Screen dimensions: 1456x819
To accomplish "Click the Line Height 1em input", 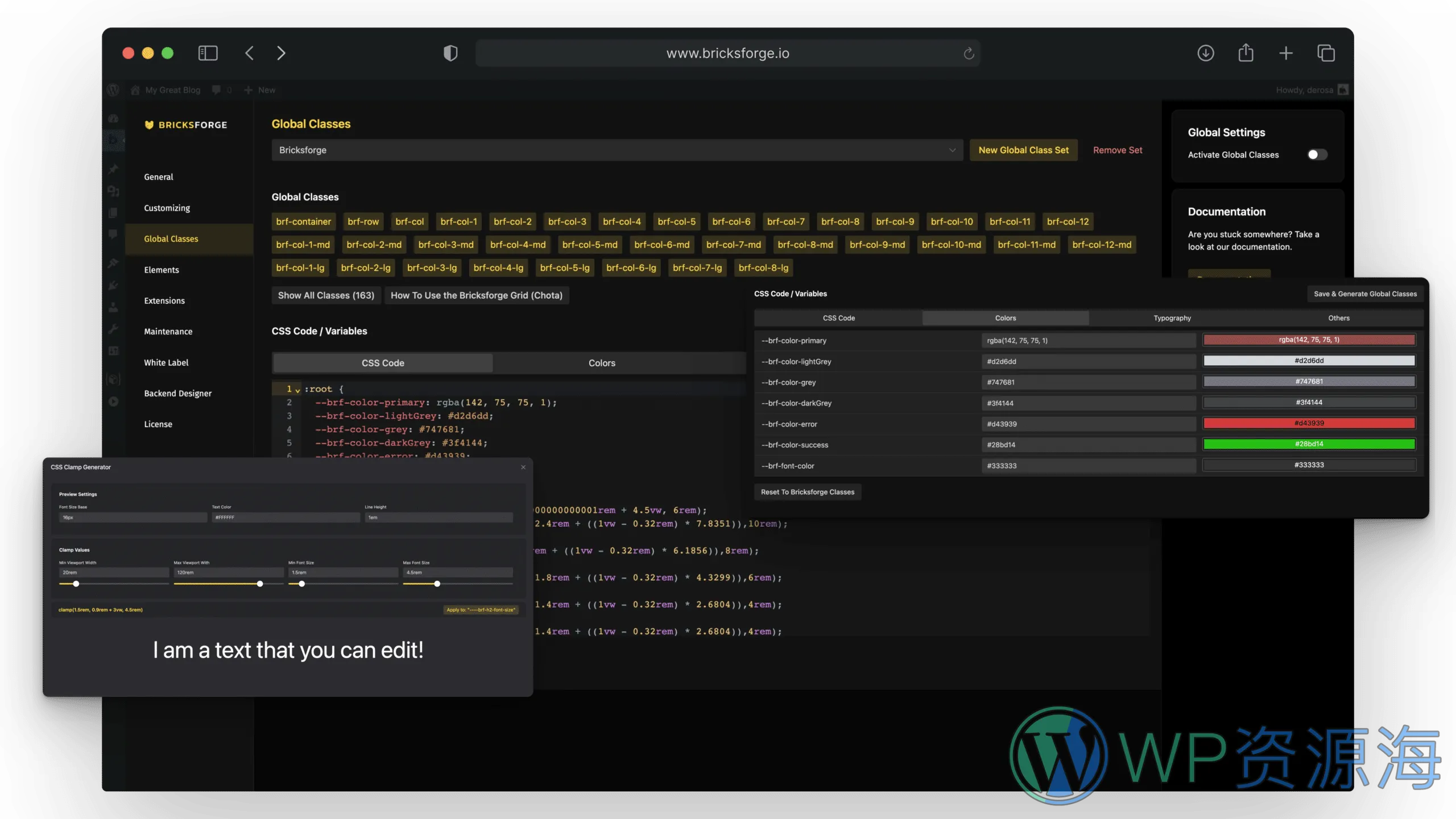I will [439, 518].
